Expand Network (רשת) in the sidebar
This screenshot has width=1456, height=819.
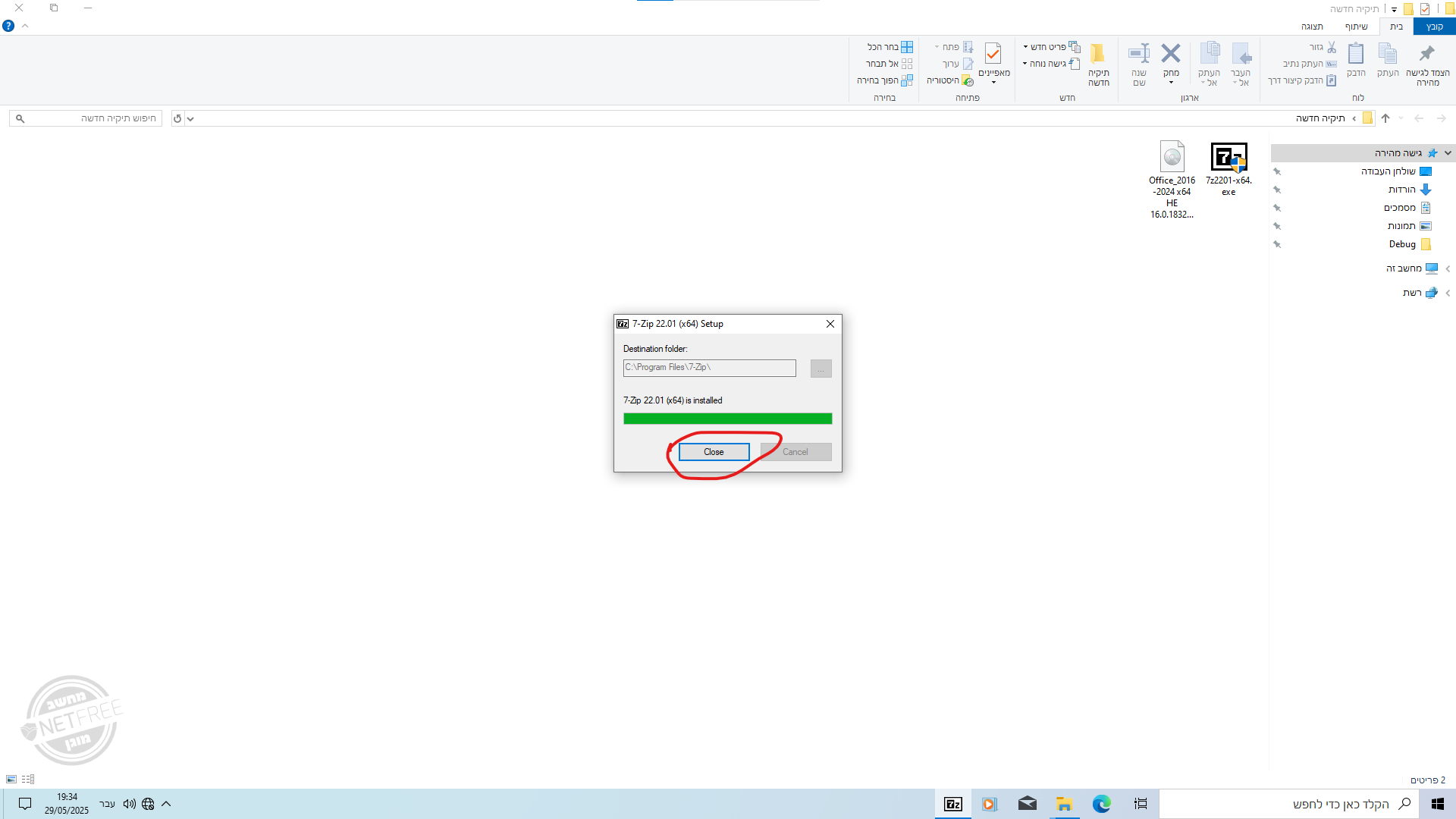pos(1448,293)
